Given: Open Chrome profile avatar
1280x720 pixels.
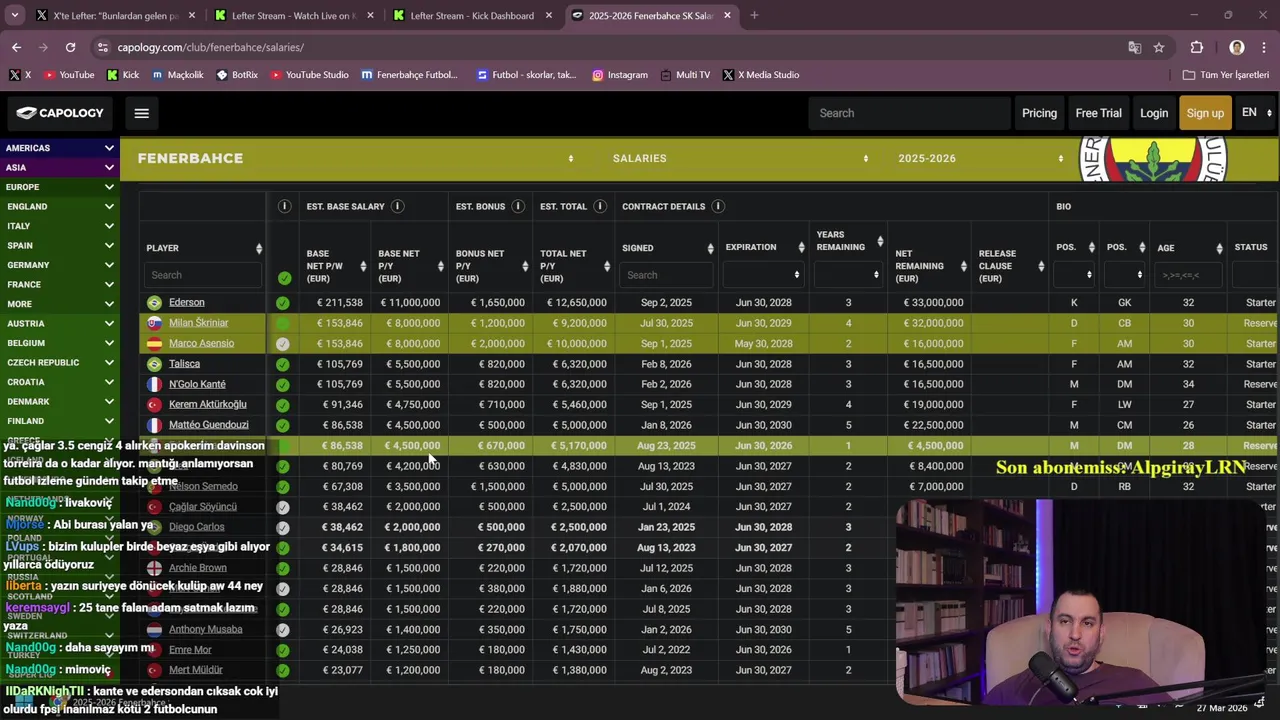Looking at the screenshot, I should pyautogui.click(x=1237, y=47).
